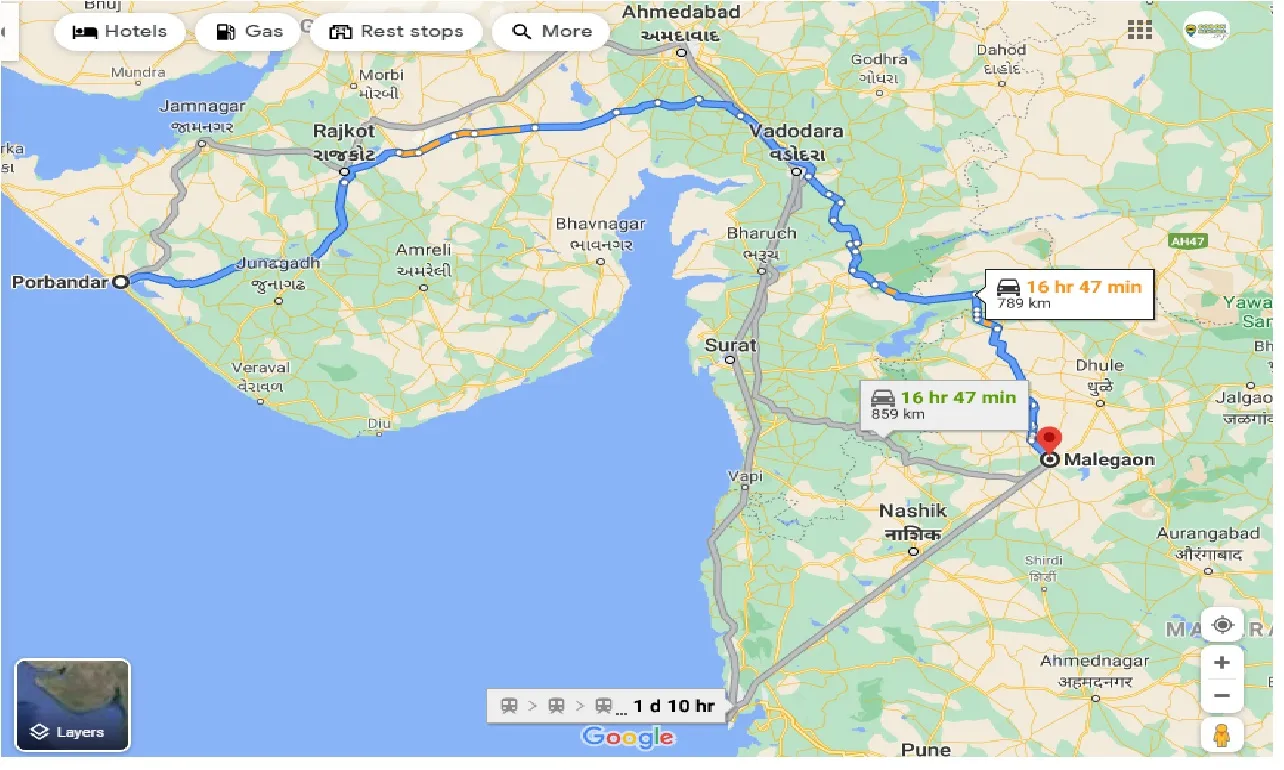Collapse the side panel arrow
Image resolution: width=1284 pixels, height=770 pixels.
coord(4,32)
